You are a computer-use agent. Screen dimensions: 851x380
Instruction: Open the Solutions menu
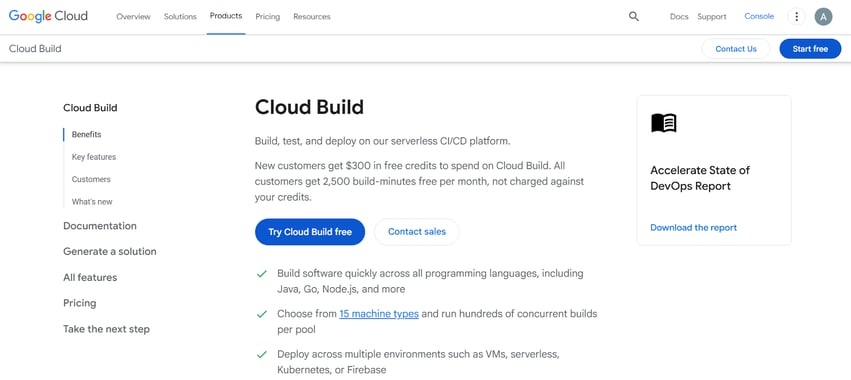click(180, 16)
